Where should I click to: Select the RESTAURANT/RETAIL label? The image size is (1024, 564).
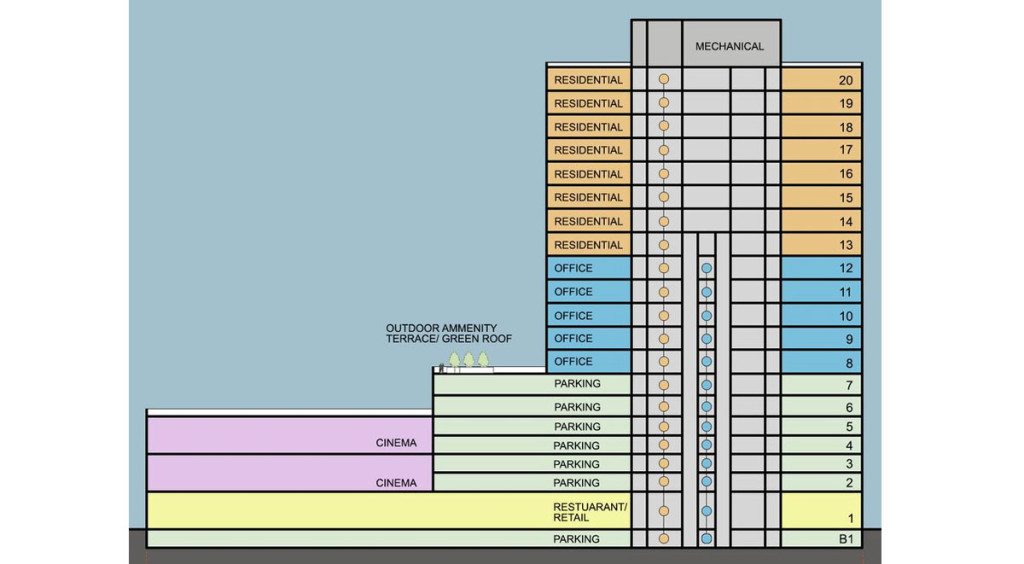click(590, 513)
